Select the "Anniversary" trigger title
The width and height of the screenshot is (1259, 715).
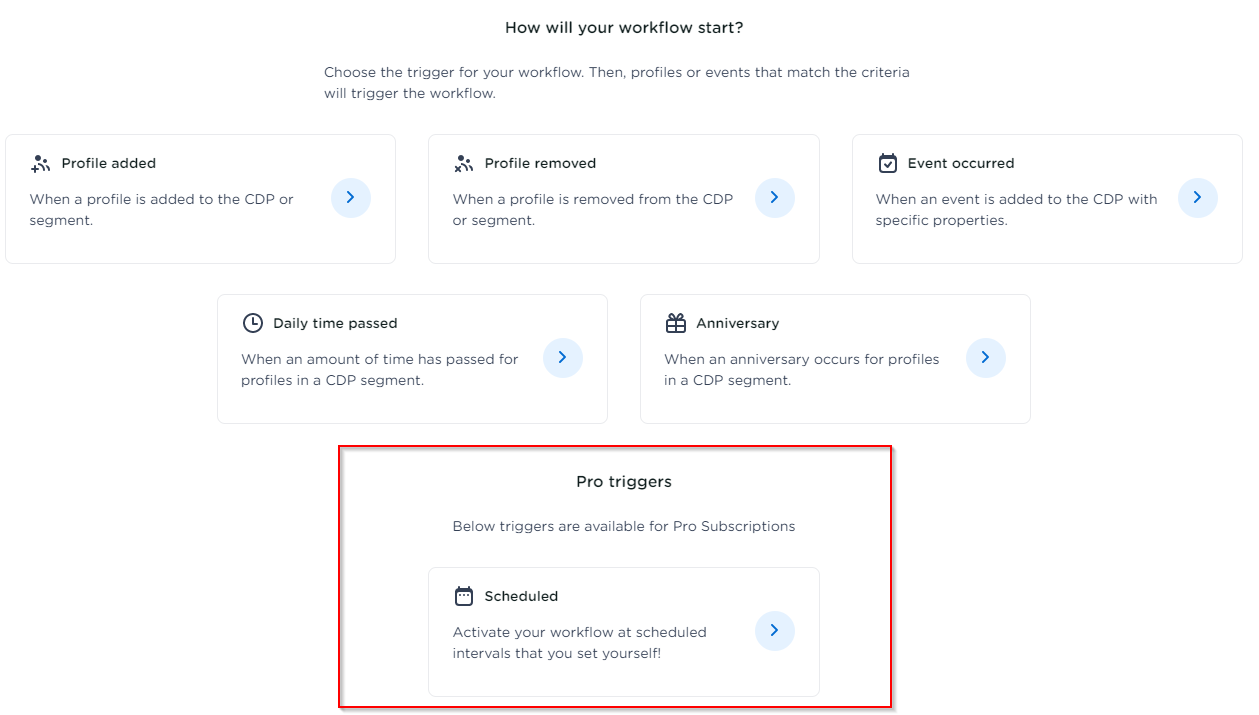pyautogui.click(x=738, y=323)
